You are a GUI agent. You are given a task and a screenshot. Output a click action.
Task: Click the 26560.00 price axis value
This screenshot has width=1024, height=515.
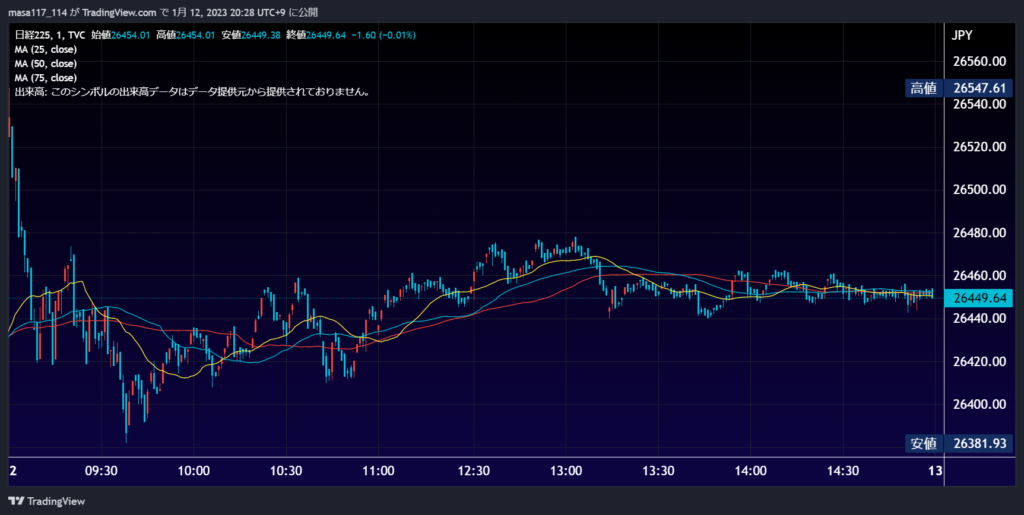click(x=980, y=61)
